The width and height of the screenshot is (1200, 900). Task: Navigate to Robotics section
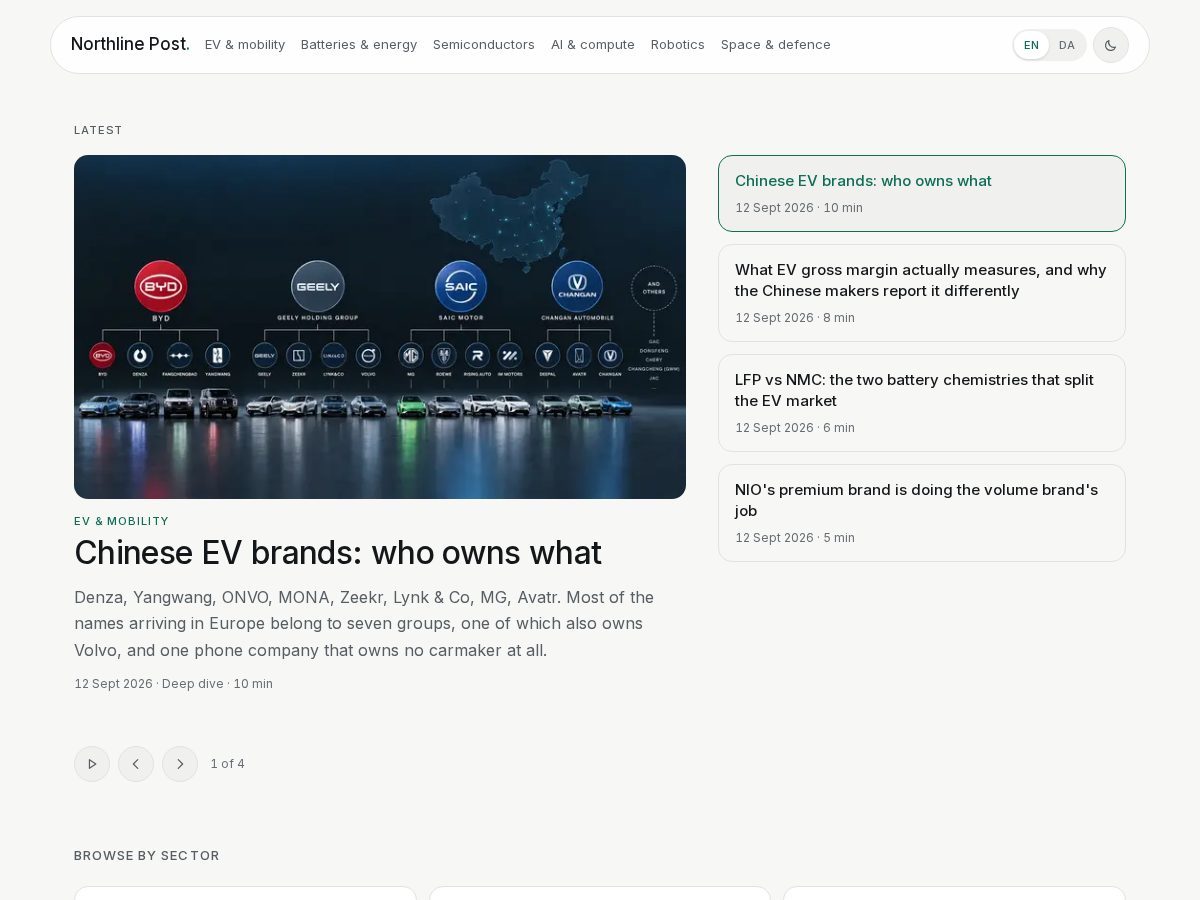pyautogui.click(x=678, y=45)
